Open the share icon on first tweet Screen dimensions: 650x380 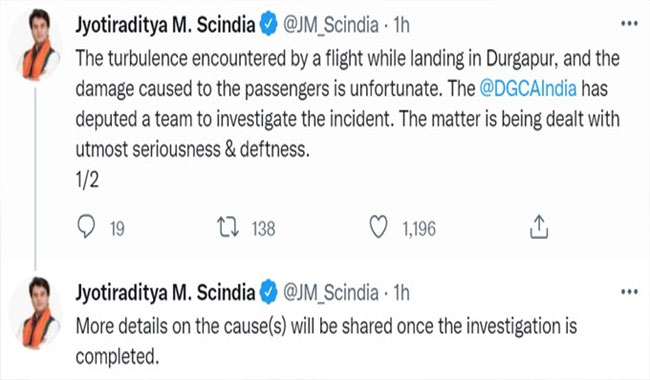tap(539, 227)
